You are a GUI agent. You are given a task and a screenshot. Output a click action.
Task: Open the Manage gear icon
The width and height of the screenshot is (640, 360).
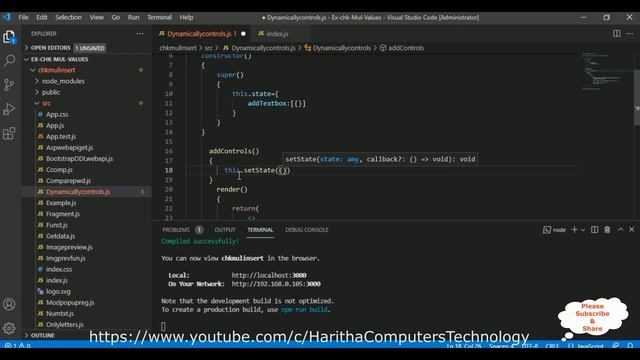pyautogui.click(x=9, y=328)
